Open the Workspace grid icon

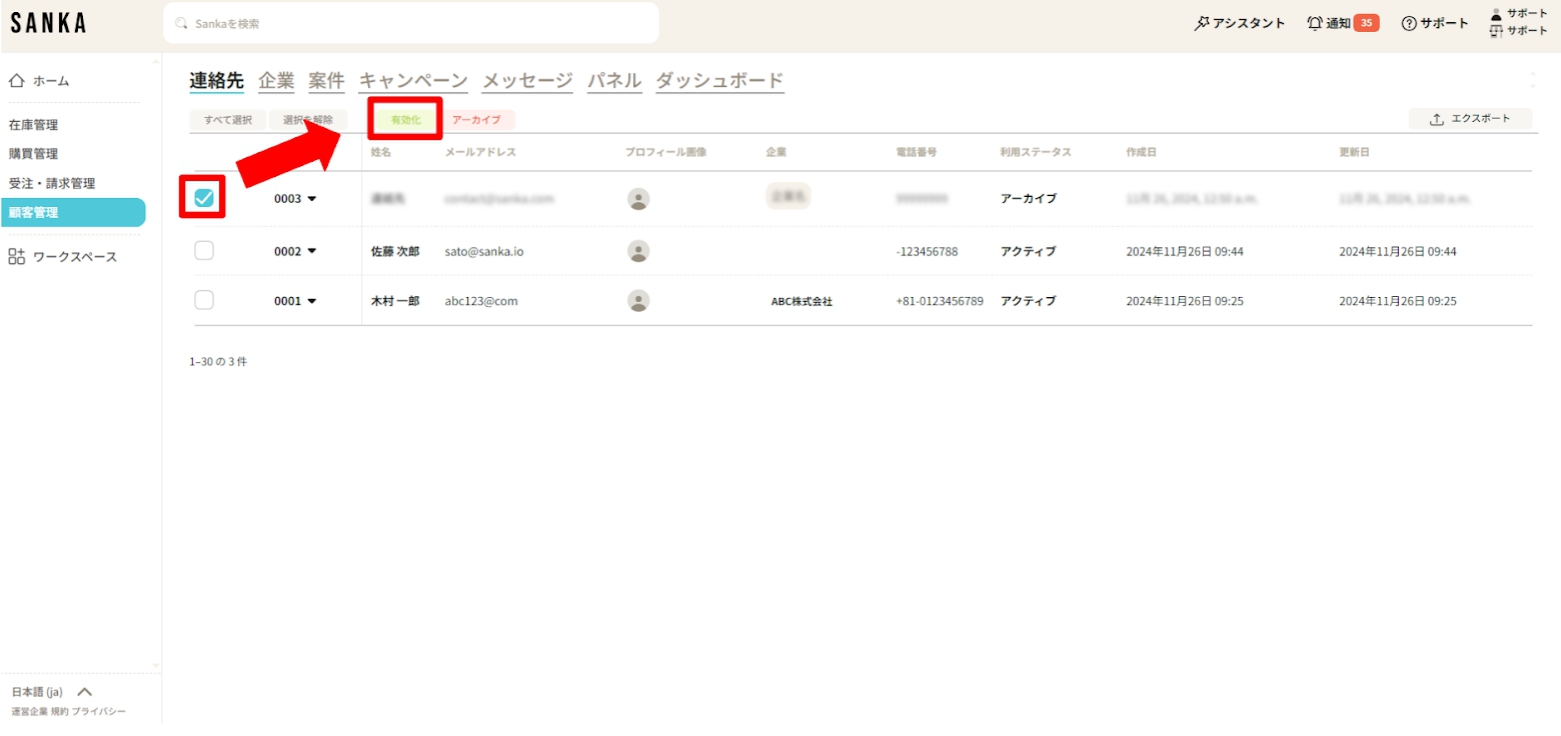(17, 257)
